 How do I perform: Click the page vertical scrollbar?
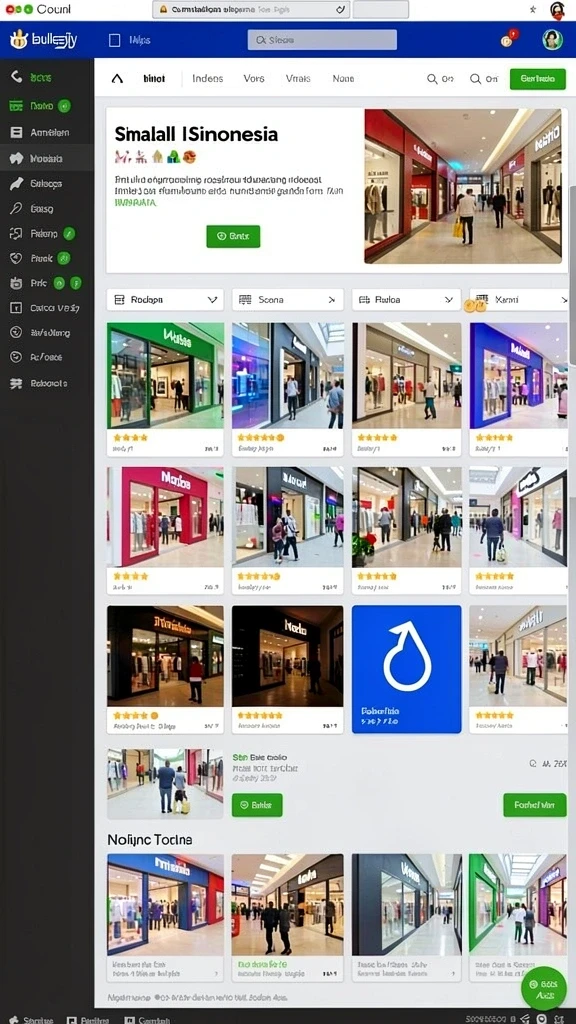coord(572,274)
